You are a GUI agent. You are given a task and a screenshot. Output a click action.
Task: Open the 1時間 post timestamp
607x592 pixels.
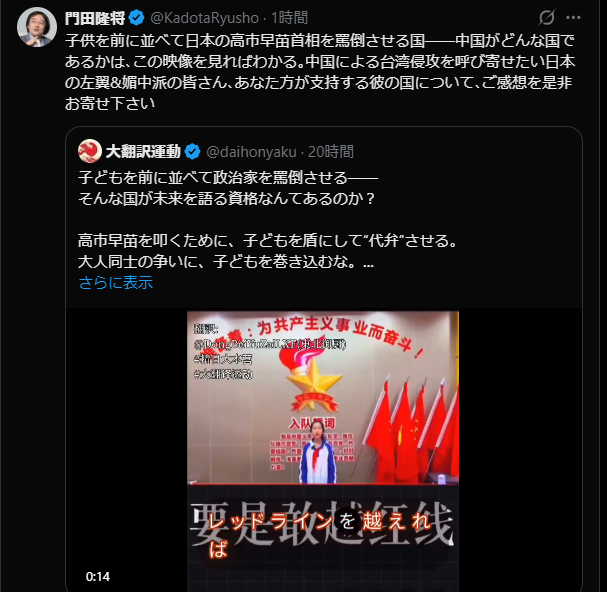coord(289,18)
